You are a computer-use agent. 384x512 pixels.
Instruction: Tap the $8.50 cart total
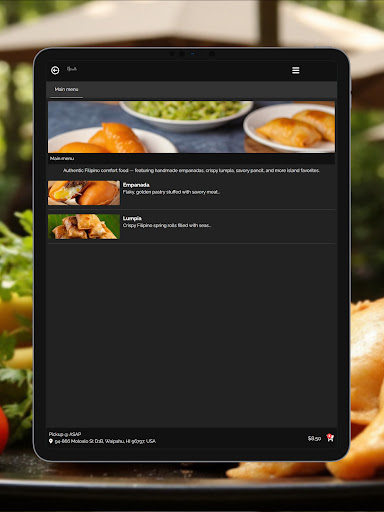(314, 438)
